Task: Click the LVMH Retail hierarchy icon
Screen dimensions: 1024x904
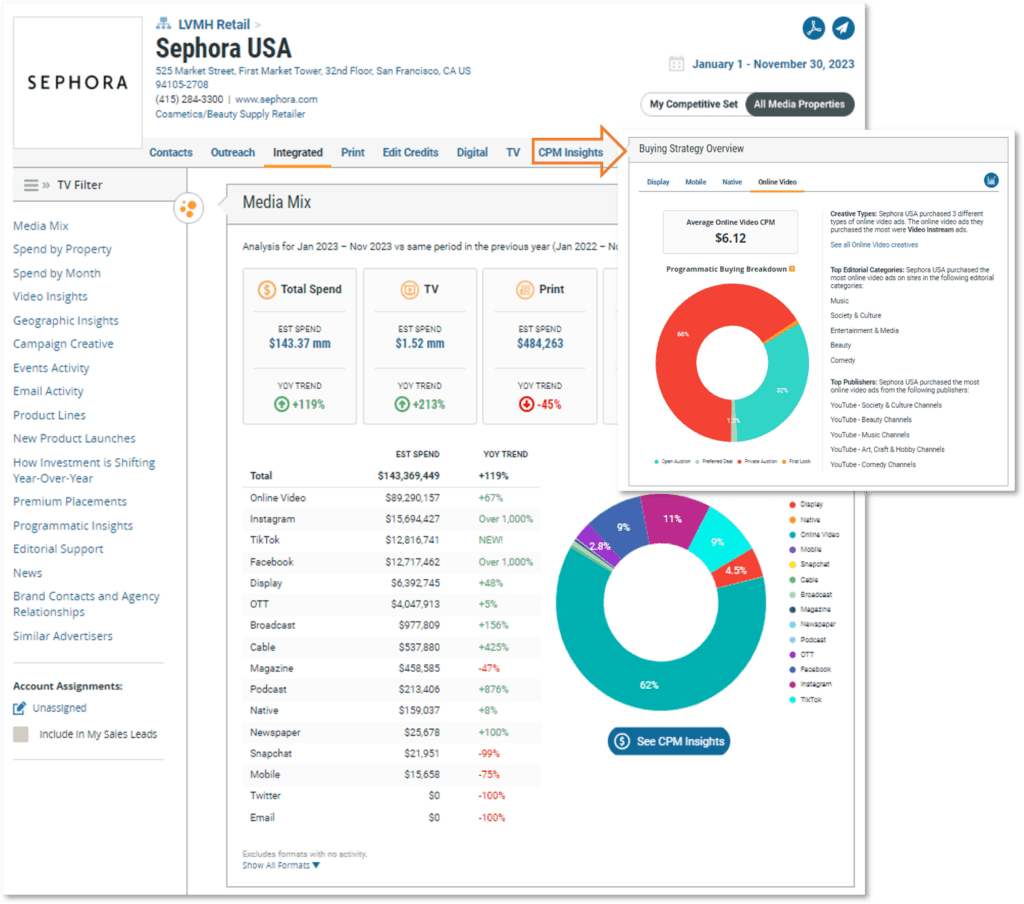Action: click(x=163, y=24)
